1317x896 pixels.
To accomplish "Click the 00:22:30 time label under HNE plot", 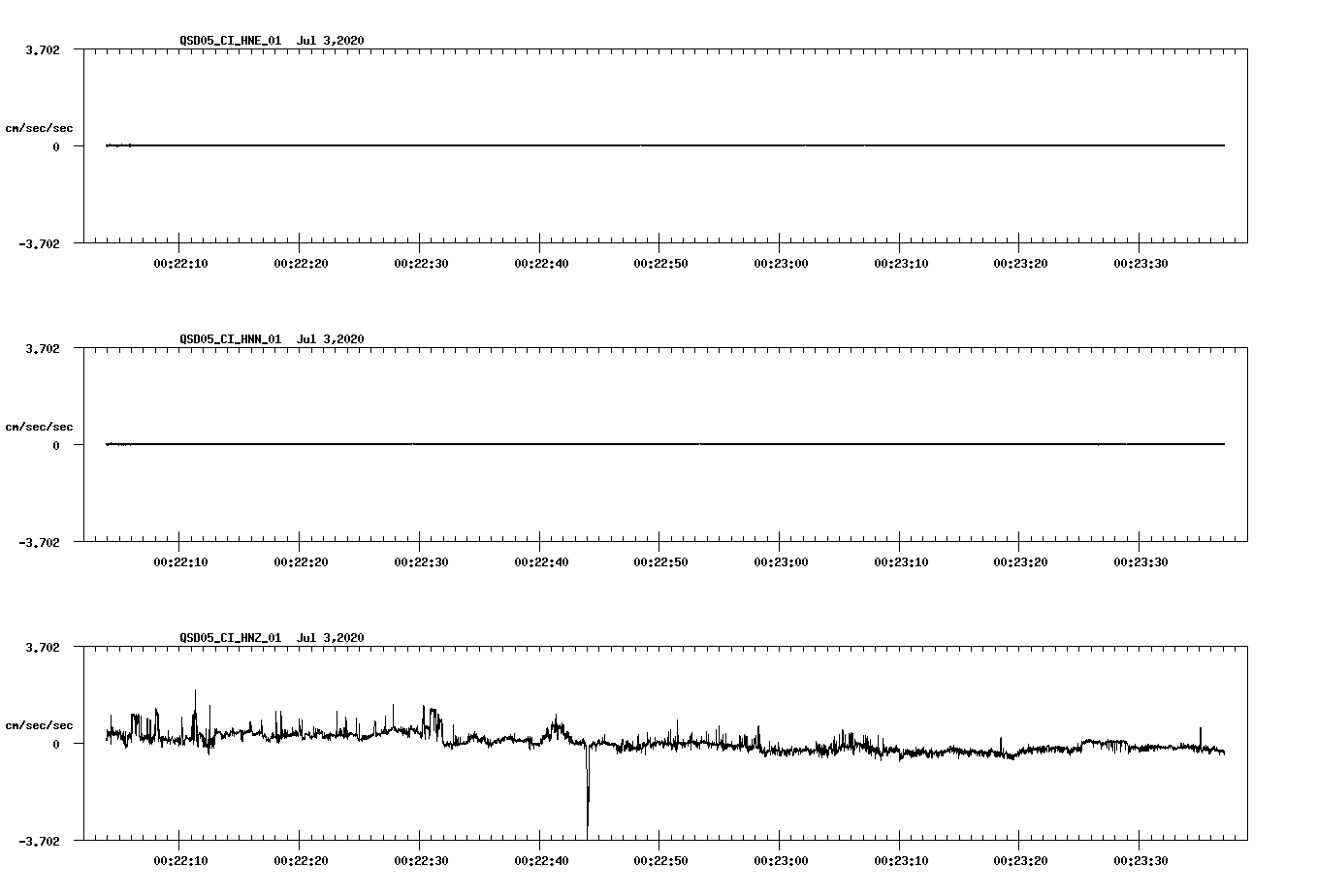I will pos(421,264).
